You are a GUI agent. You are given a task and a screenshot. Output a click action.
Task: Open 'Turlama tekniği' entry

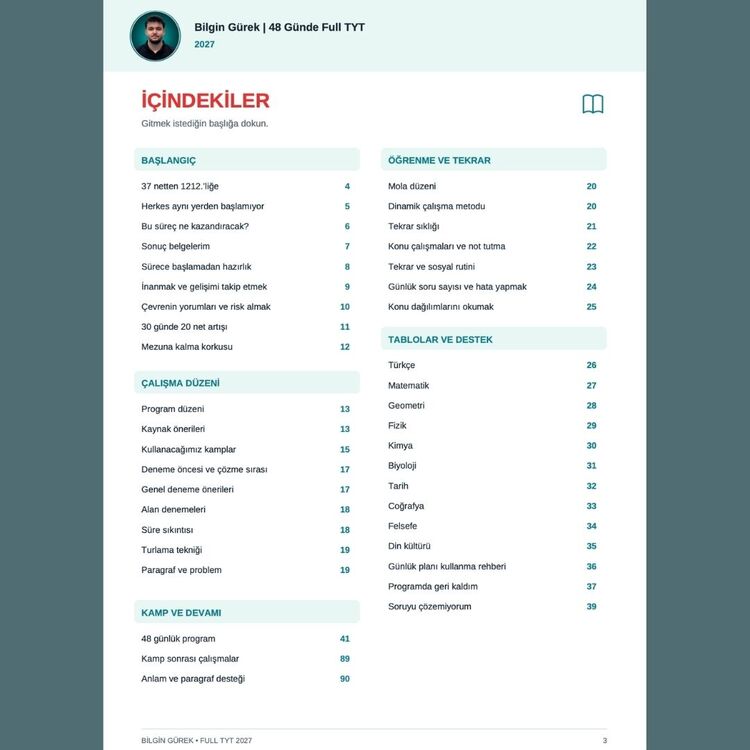(x=246, y=550)
